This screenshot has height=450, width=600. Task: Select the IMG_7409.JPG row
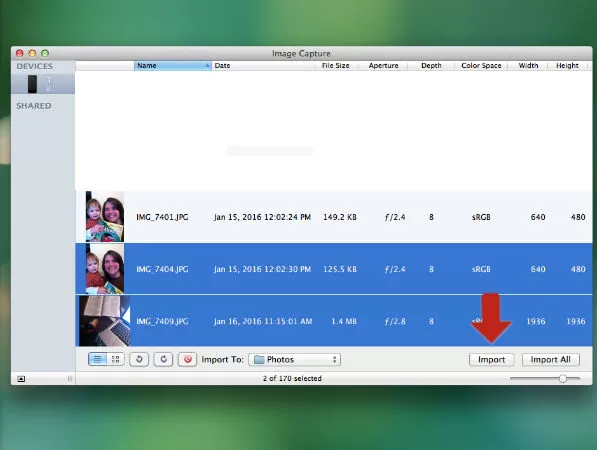click(x=300, y=321)
